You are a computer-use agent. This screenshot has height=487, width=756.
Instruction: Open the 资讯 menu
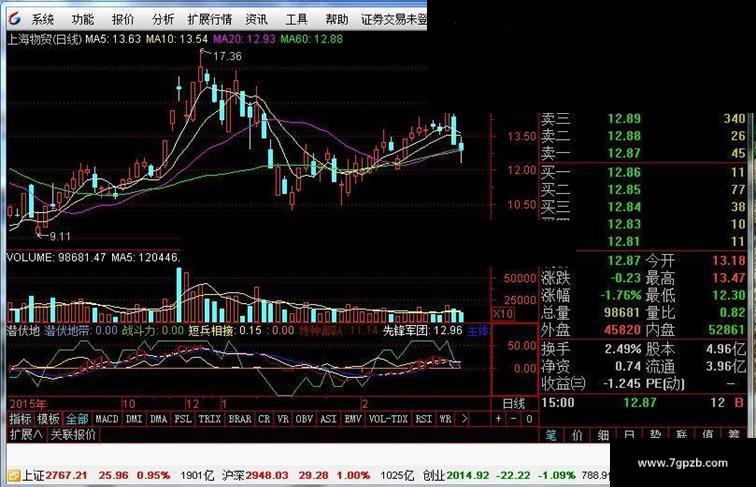pos(256,19)
